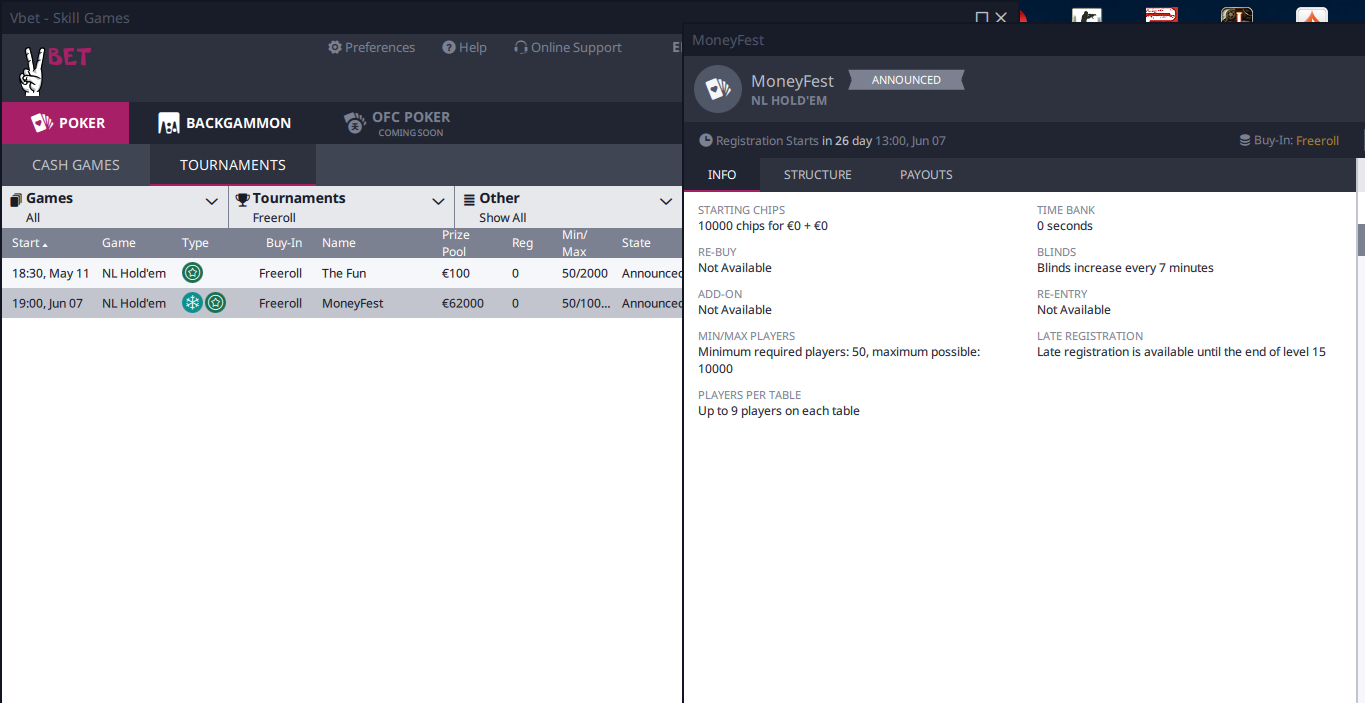This screenshot has width=1365, height=703.
Task: Click the cards icon on Poker button
Action: coord(41,123)
